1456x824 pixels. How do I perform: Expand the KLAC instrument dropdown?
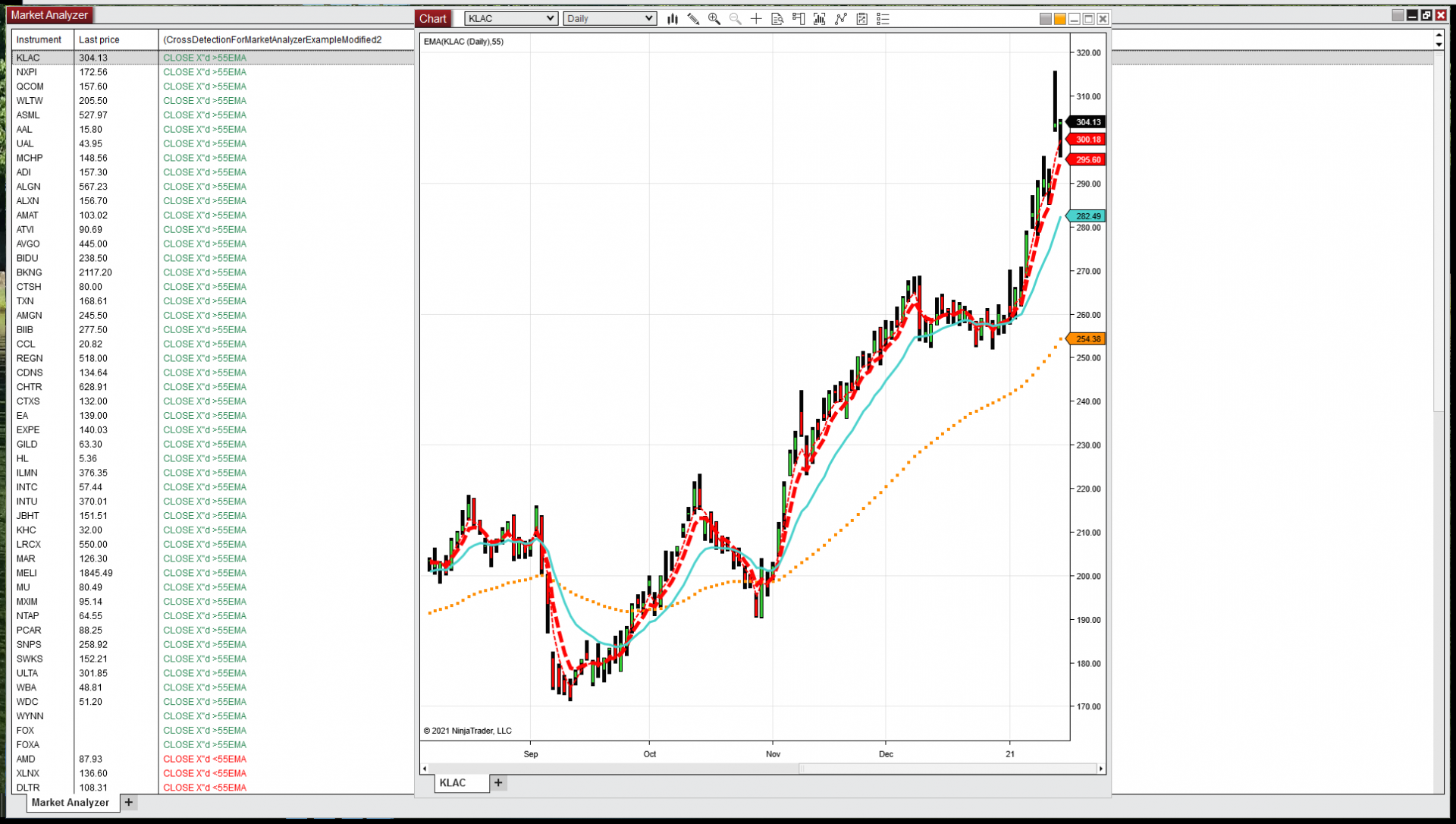[550, 19]
